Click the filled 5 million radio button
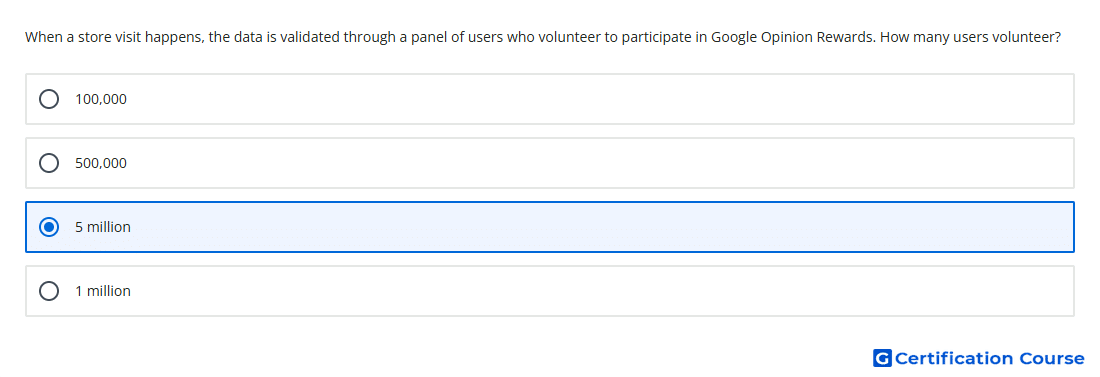Image resolution: width=1100 pixels, height=377 pixels. [x=49, y=227]
